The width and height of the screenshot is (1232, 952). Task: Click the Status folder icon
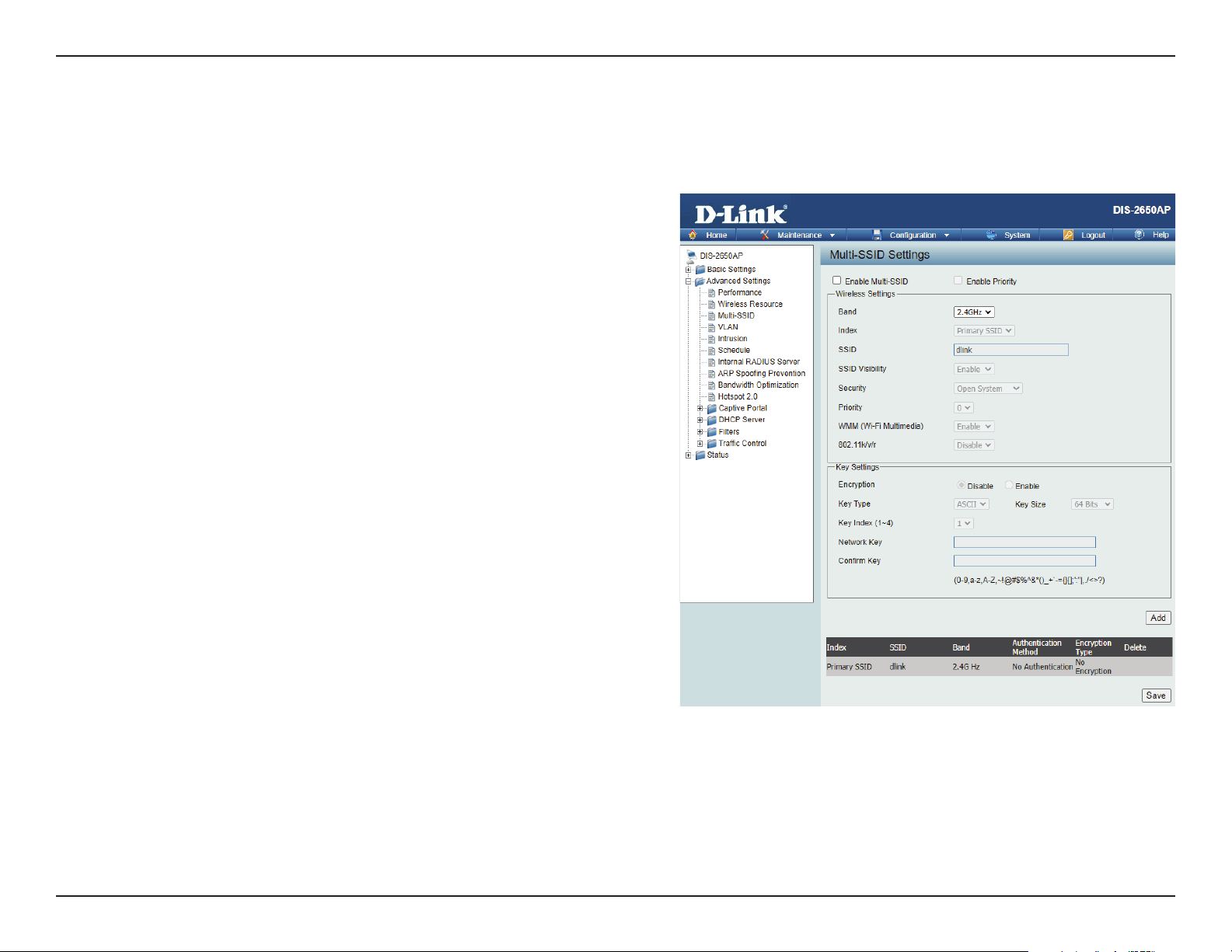(x=700, y=455)
